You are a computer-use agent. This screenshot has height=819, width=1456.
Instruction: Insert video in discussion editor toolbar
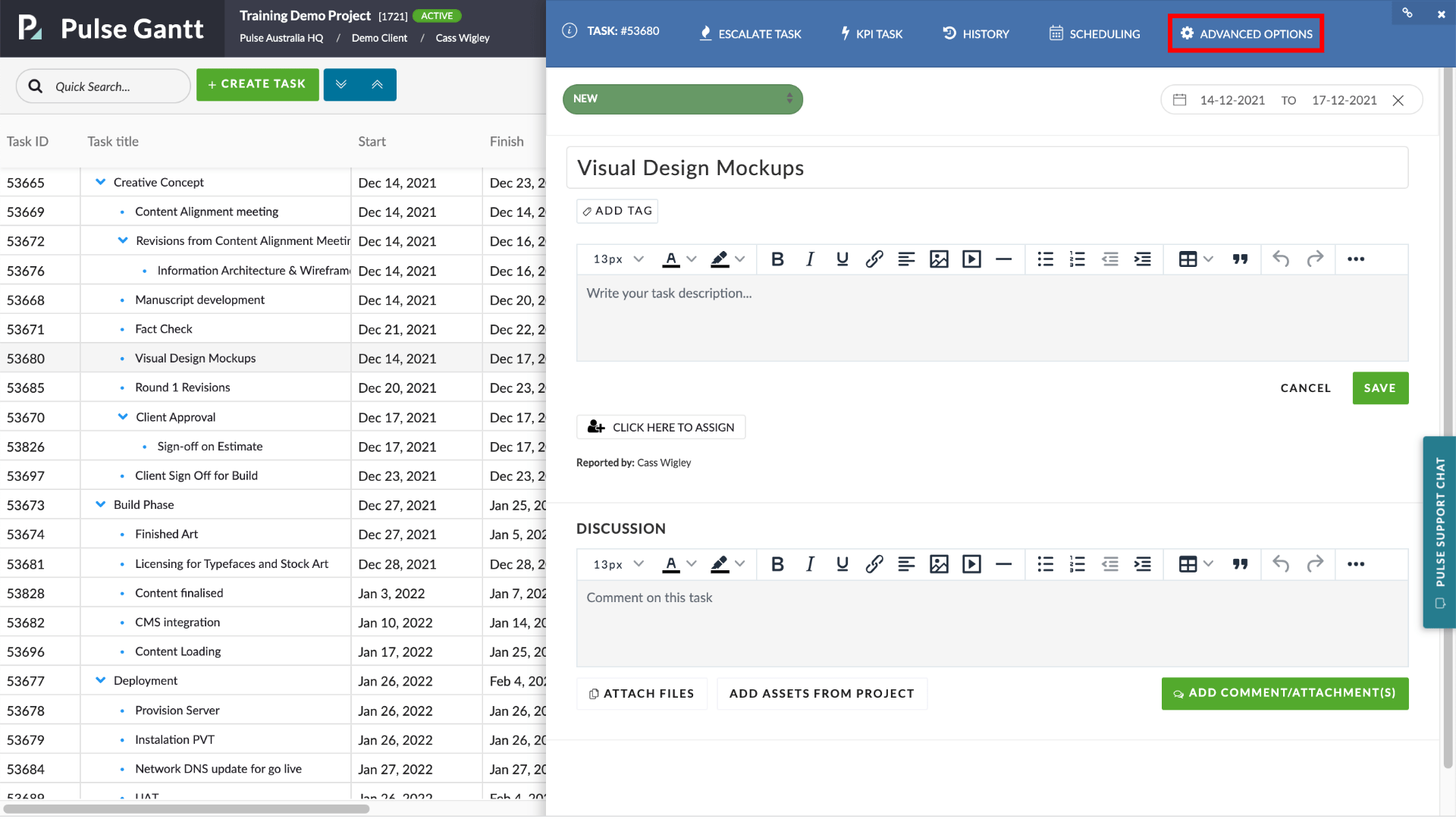(971, 564)
